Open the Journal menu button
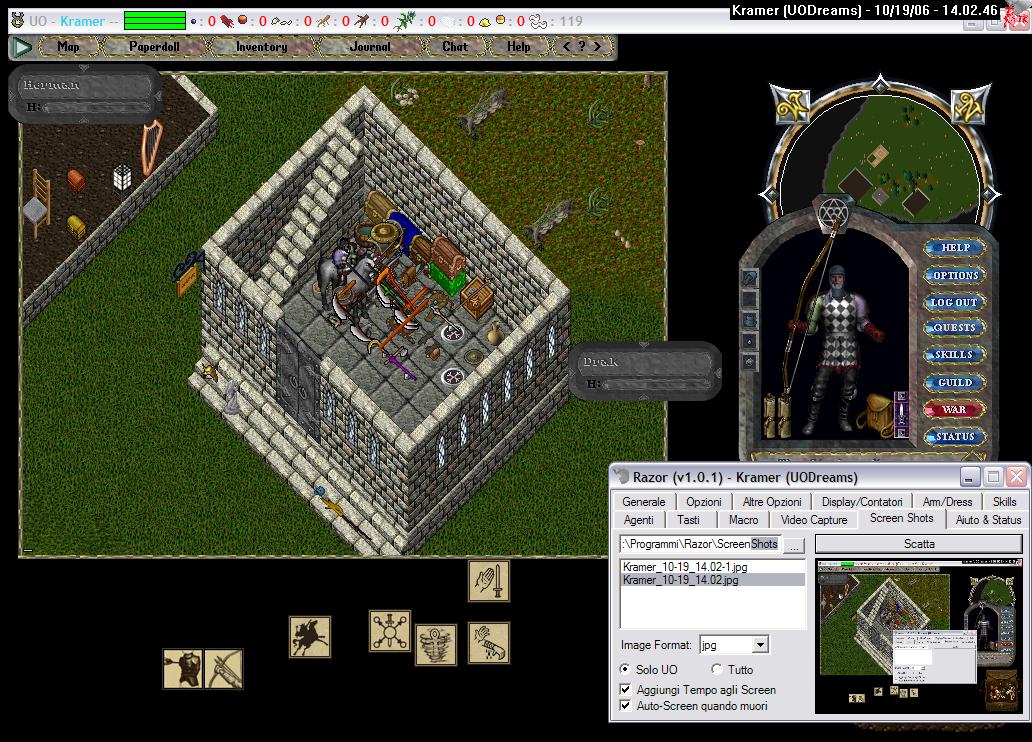 click(x=370, y=47)
